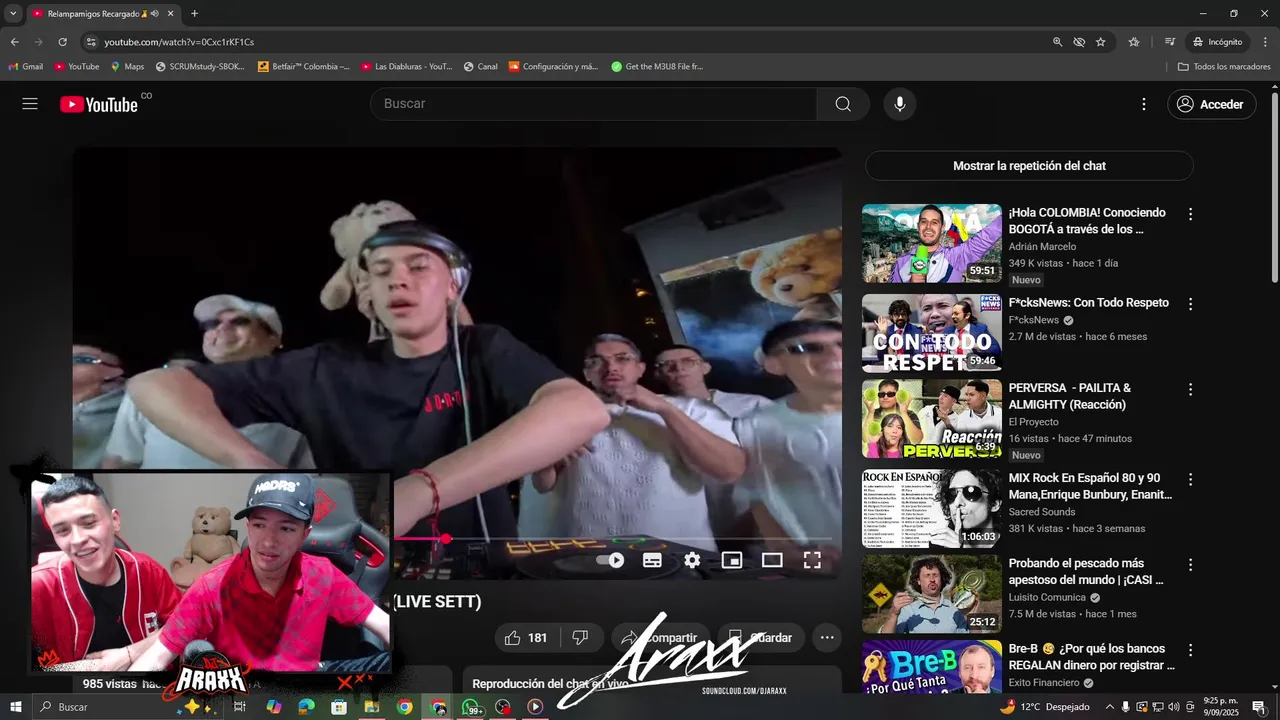This screenshot has width=1280, height=720.
Task: Open the zoom magnifier in address bar
Action: (x=1057, y=42)
